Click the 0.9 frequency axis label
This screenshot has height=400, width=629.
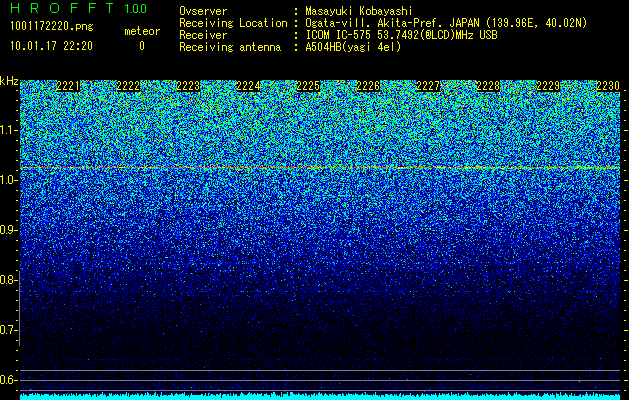[x=9, y=230]
